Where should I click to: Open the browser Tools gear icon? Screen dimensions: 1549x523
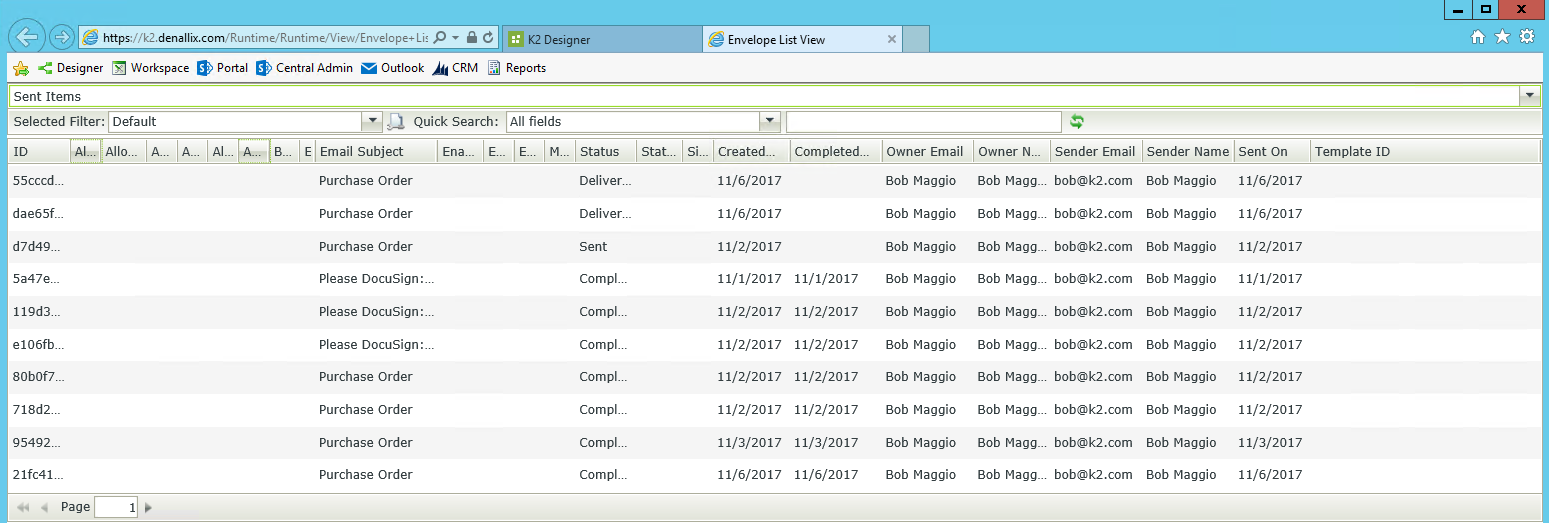point(1527,37)
